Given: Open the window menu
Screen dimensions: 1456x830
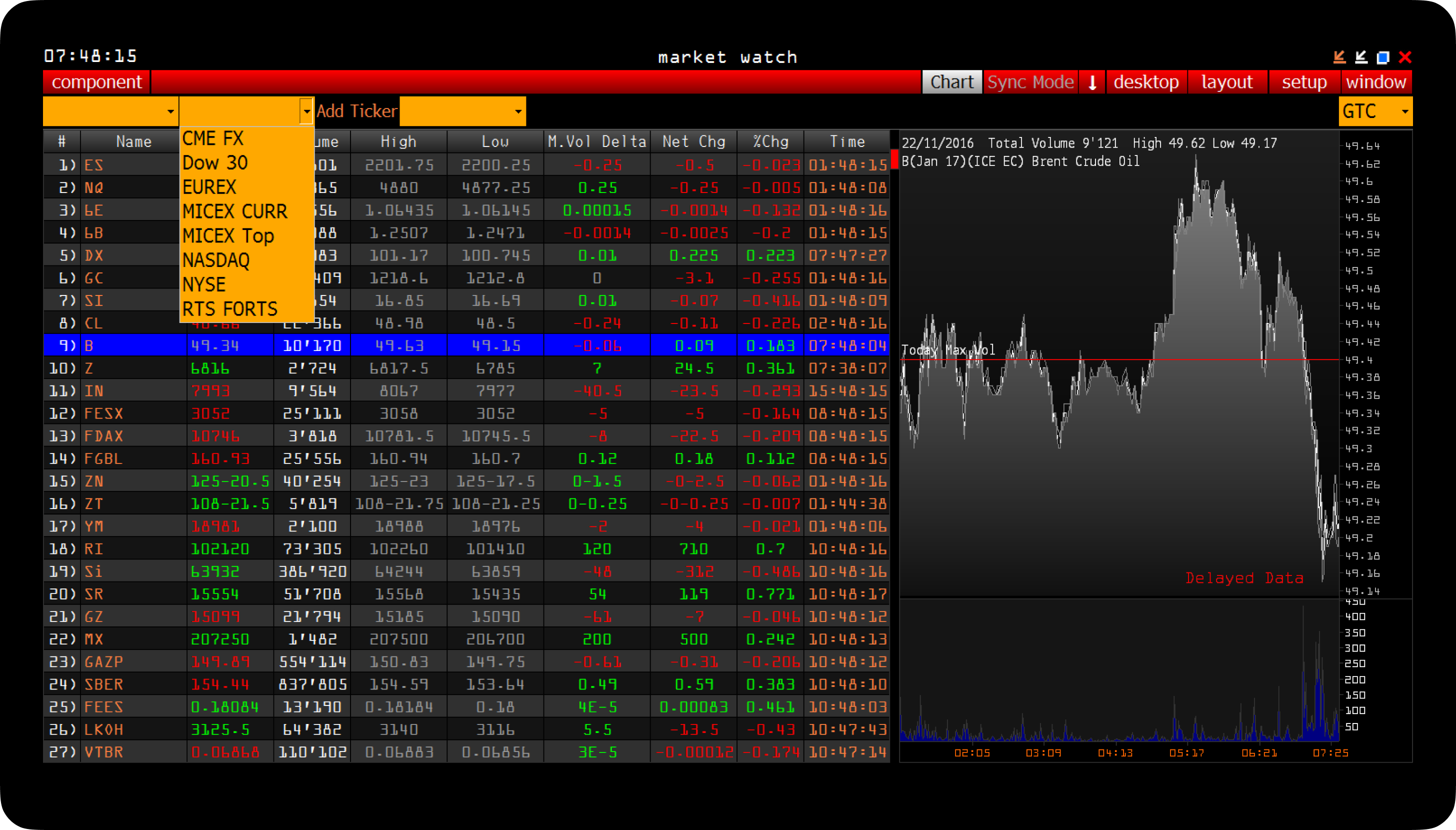Looking at the screenshot, I should (1376, 82).
